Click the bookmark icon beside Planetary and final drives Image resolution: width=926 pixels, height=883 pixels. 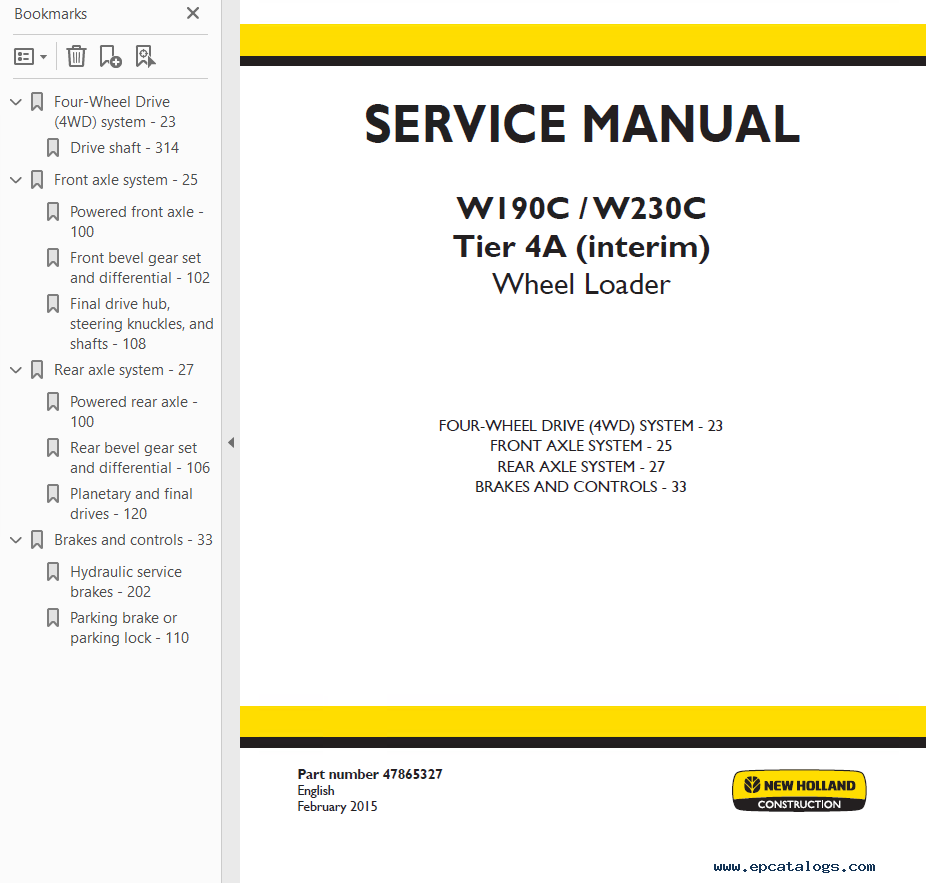click(x=53, y=494)
